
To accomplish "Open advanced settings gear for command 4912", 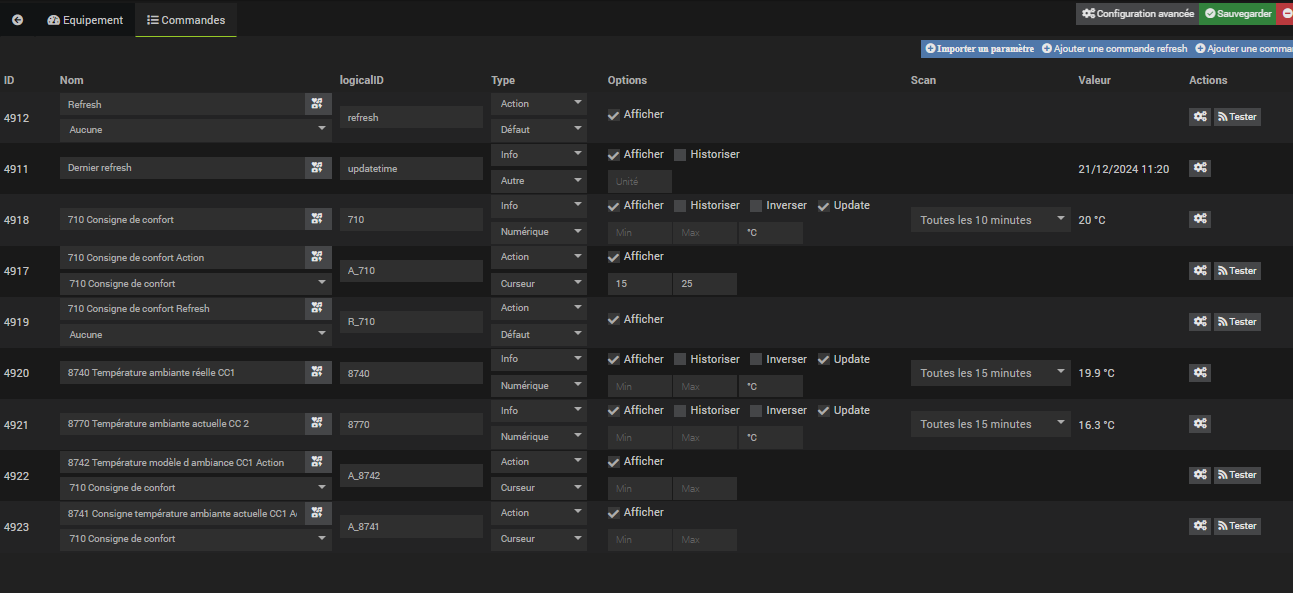I will (x=1199, y=117).
